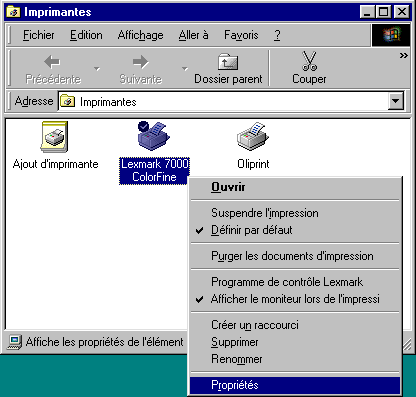Click the address bar folder icon
This screenshot has height=397, width=416.
pos(68,101)
